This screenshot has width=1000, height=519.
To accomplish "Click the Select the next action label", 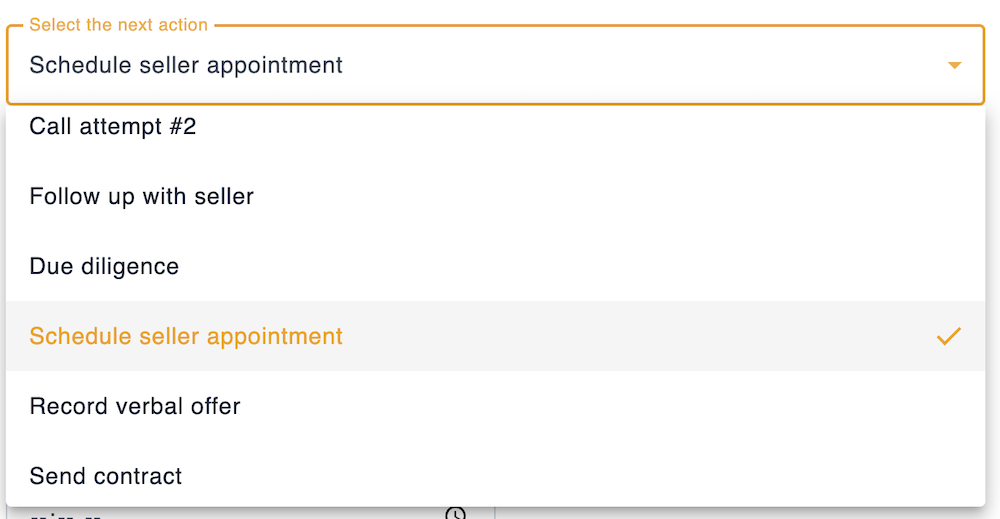I will [x=118, y=24].
